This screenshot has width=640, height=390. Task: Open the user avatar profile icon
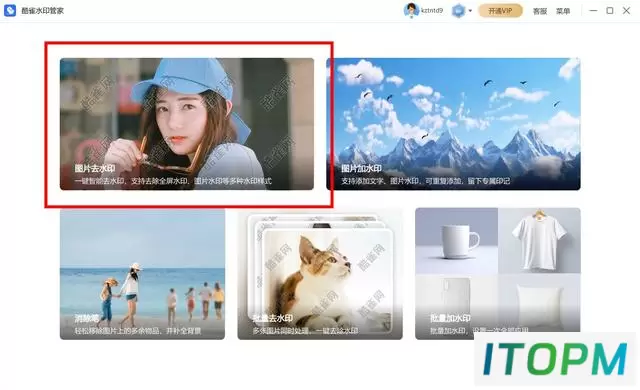tap(411, 10)
